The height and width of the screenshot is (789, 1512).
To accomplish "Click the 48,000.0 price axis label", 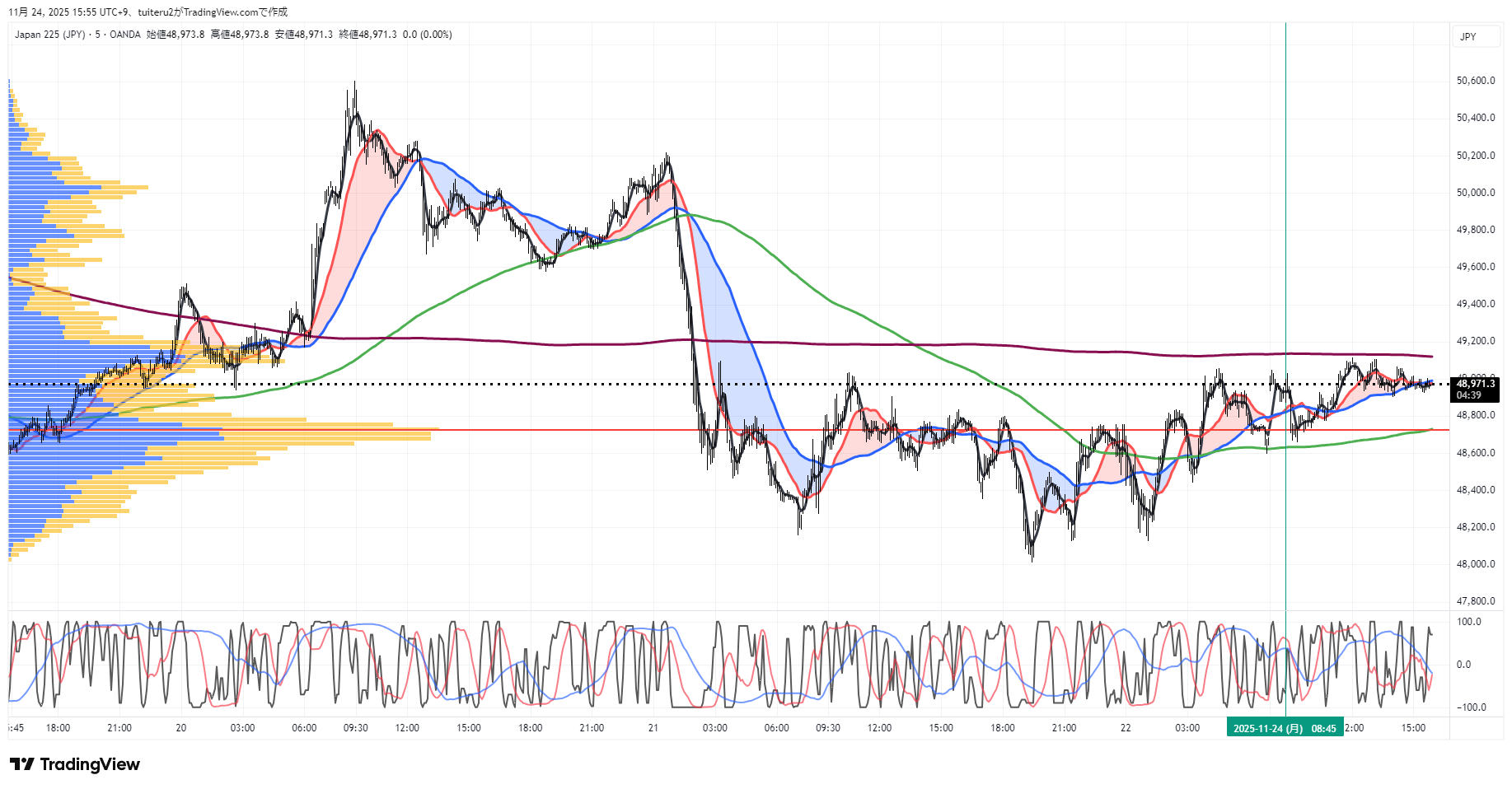I will coord(1475,564).
